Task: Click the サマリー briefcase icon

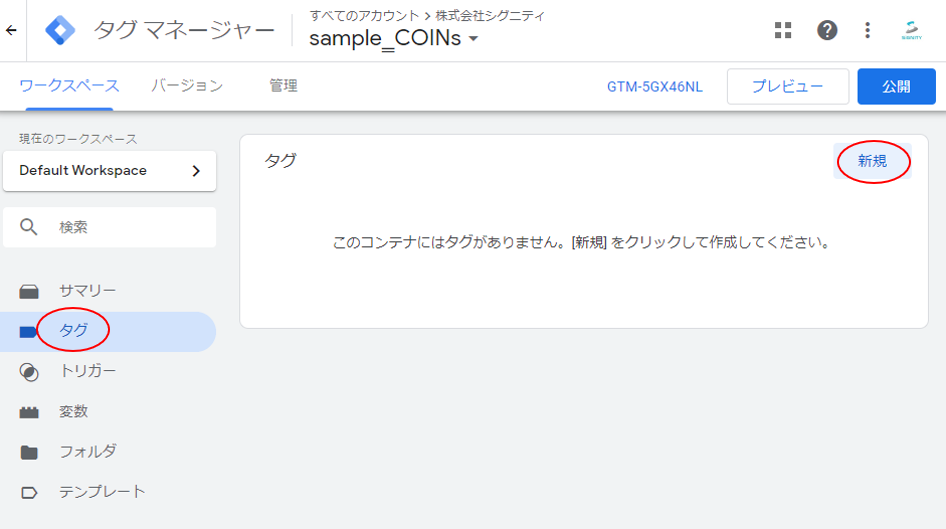Action: tap(29, 291)
